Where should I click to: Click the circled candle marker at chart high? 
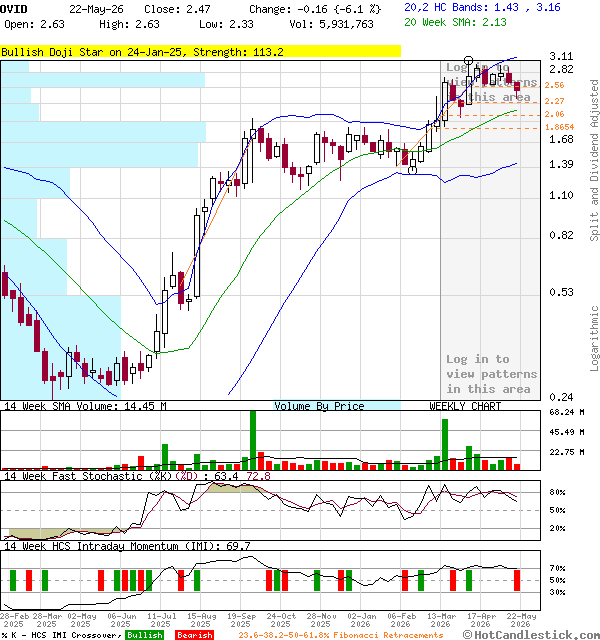pos(469,61)
